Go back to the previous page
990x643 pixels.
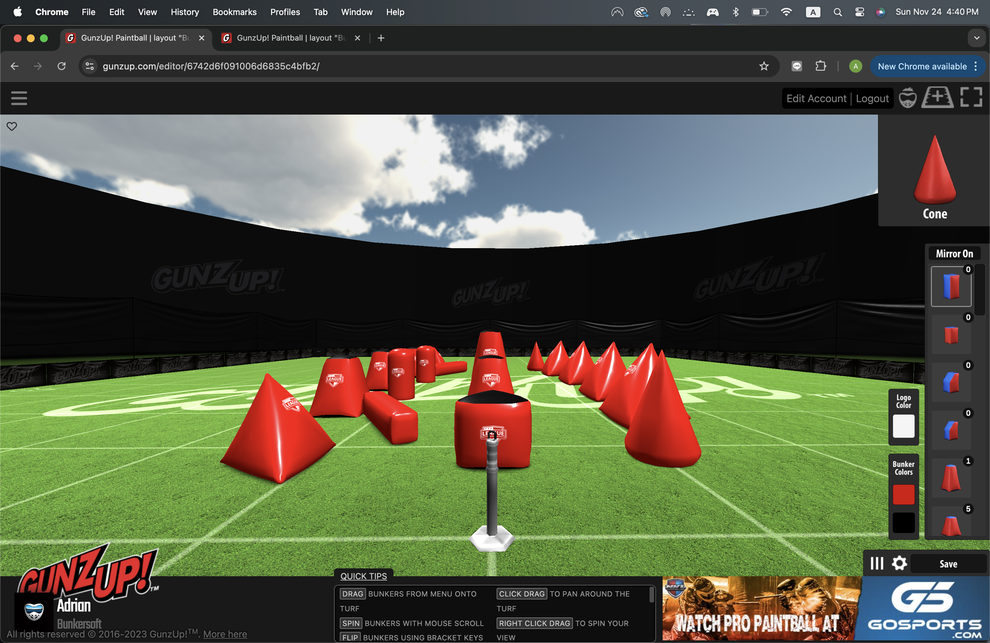pos(15,66)
